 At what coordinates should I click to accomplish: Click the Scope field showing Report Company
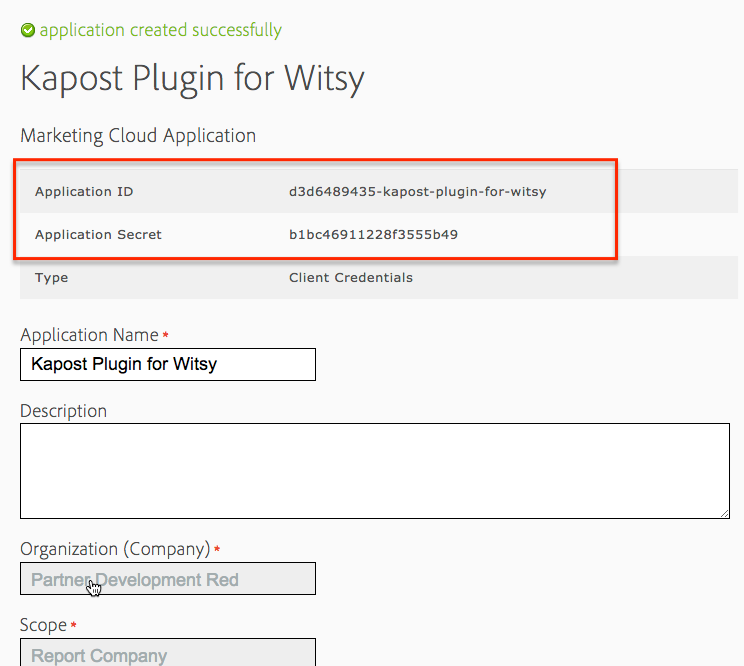(x=168, y=653)
